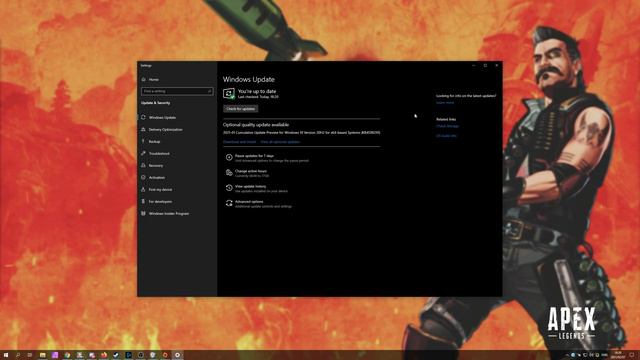Screen dimensions: 640x360
Task: Click the Activation checkmark circle icon
Action: (x=143, y=178)
